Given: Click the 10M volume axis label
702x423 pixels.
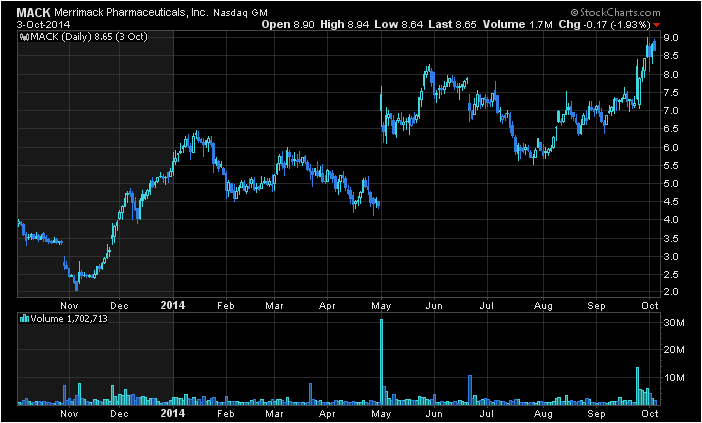Looking at the screenshot, I should tap(673, 377).
